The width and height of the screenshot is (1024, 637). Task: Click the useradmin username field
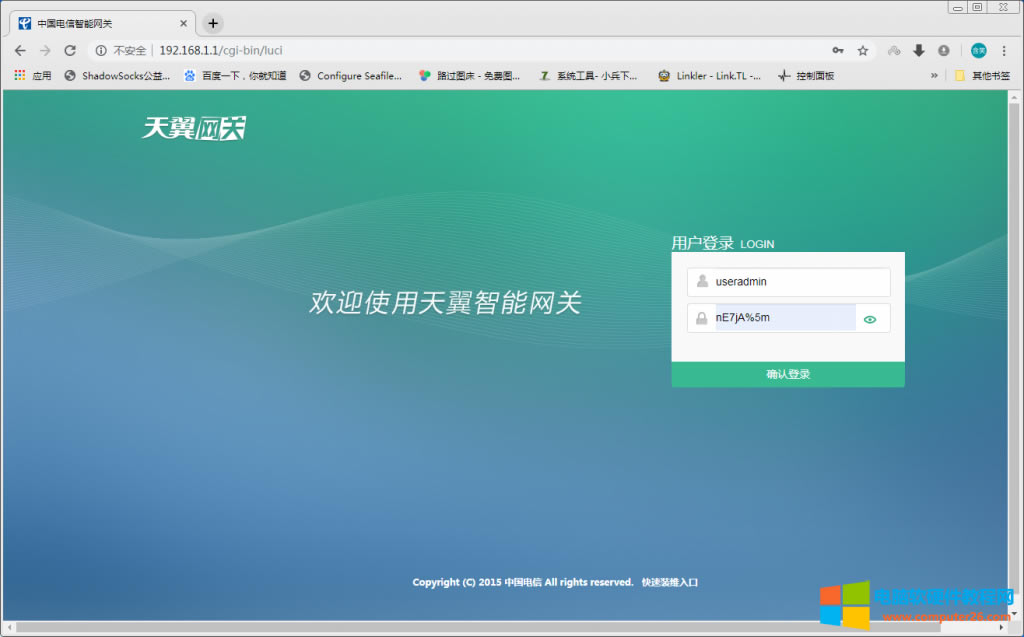[788, 282]
